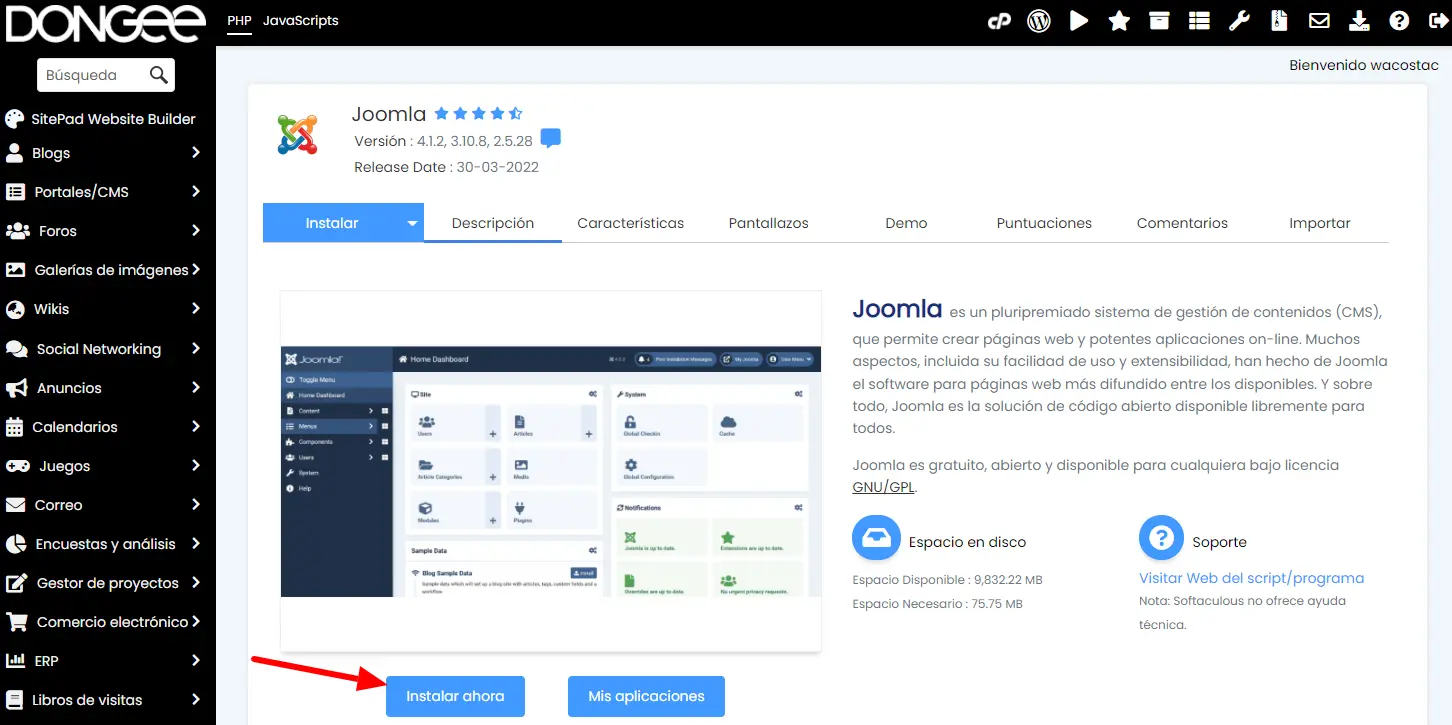The height and width of the screenshot is (725, 1452).
Task: Click the Libros de visitas book icon
Action: (x=14, y=700)
